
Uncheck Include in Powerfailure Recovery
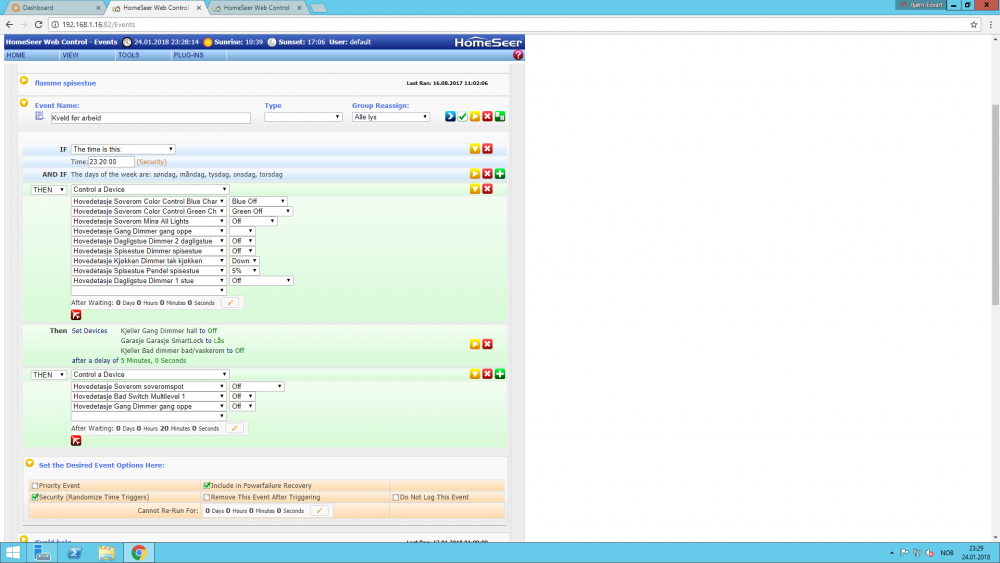(207, 486)
